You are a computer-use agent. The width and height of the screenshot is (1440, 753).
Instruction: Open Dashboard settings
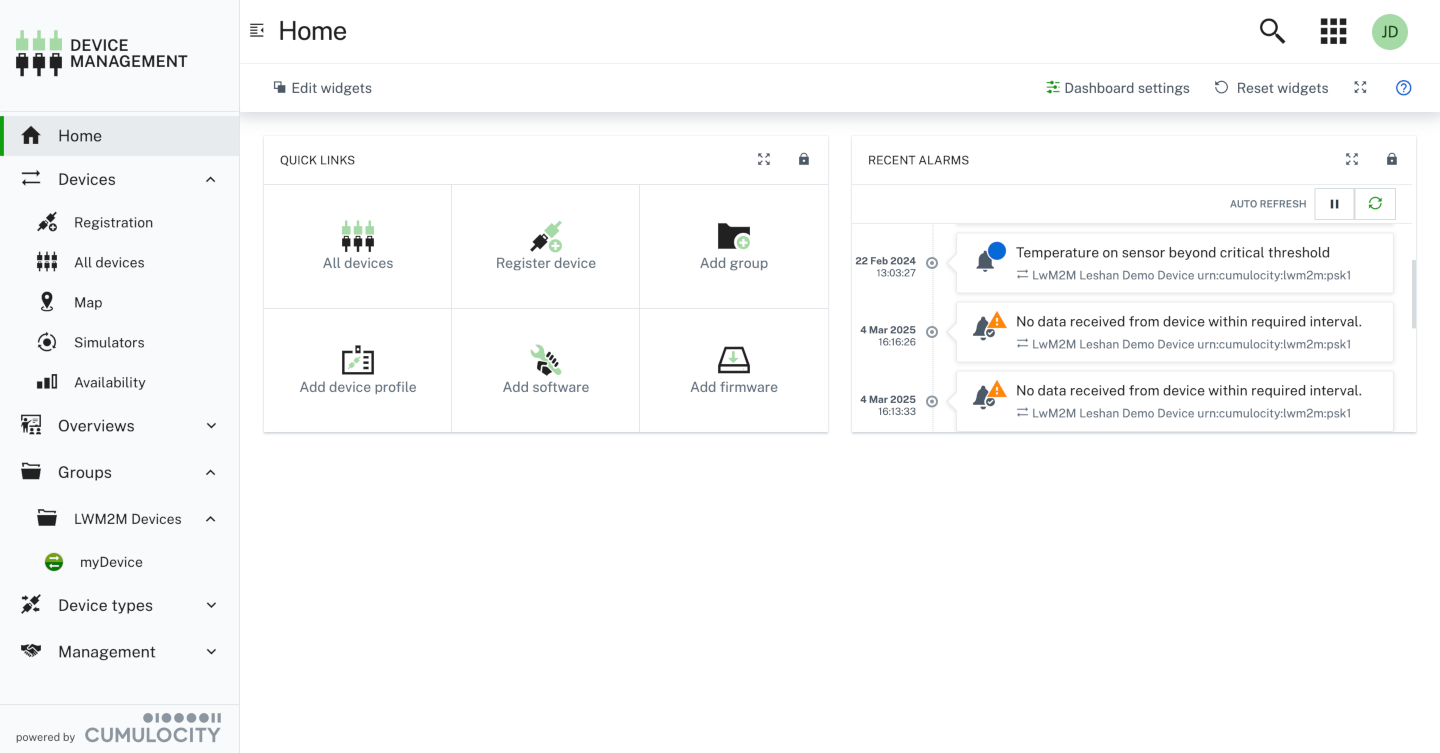(x=1117, y=87)
